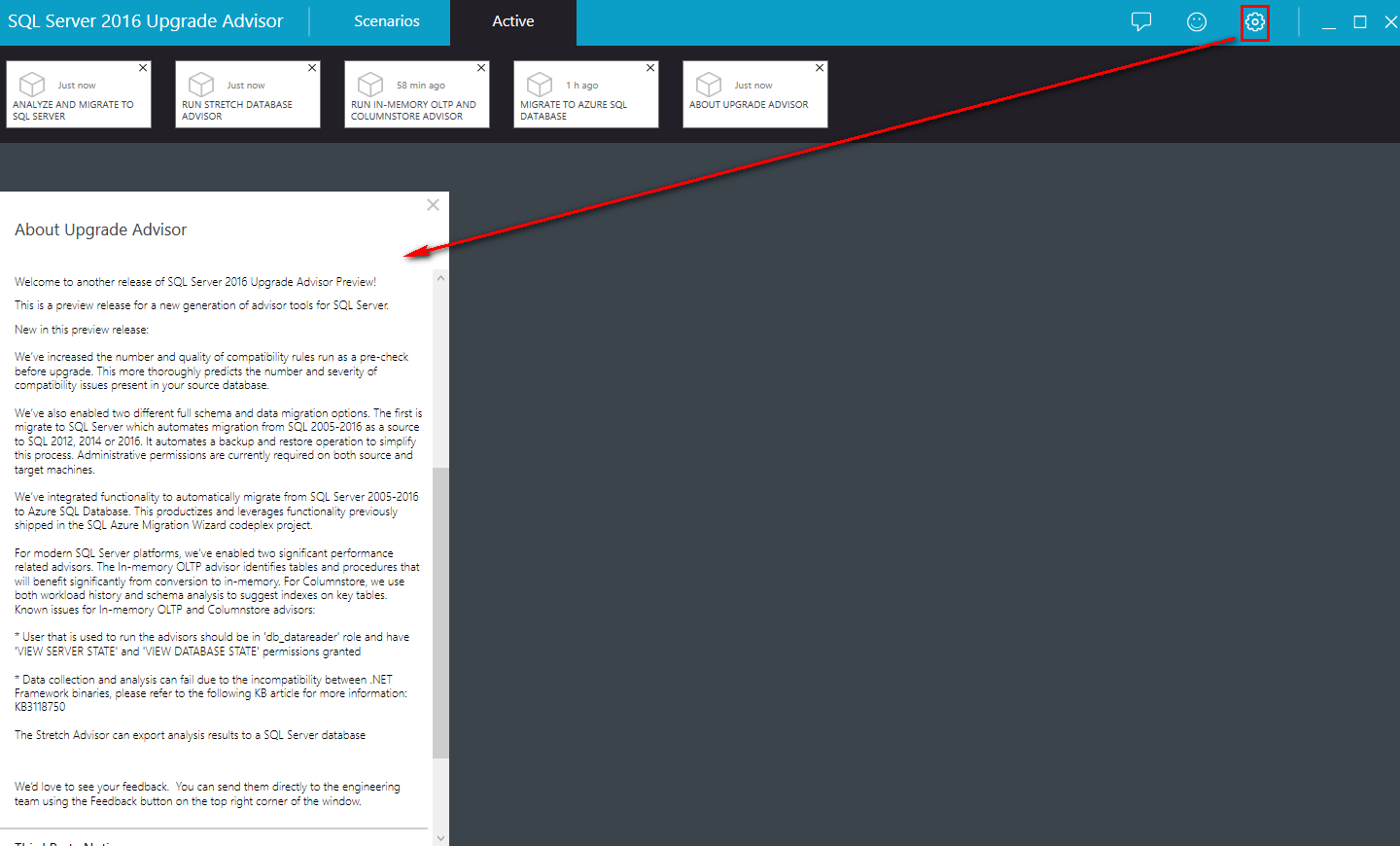
Task: Close the Run Stretch Database Advisor card
Action: click(312, 68)
